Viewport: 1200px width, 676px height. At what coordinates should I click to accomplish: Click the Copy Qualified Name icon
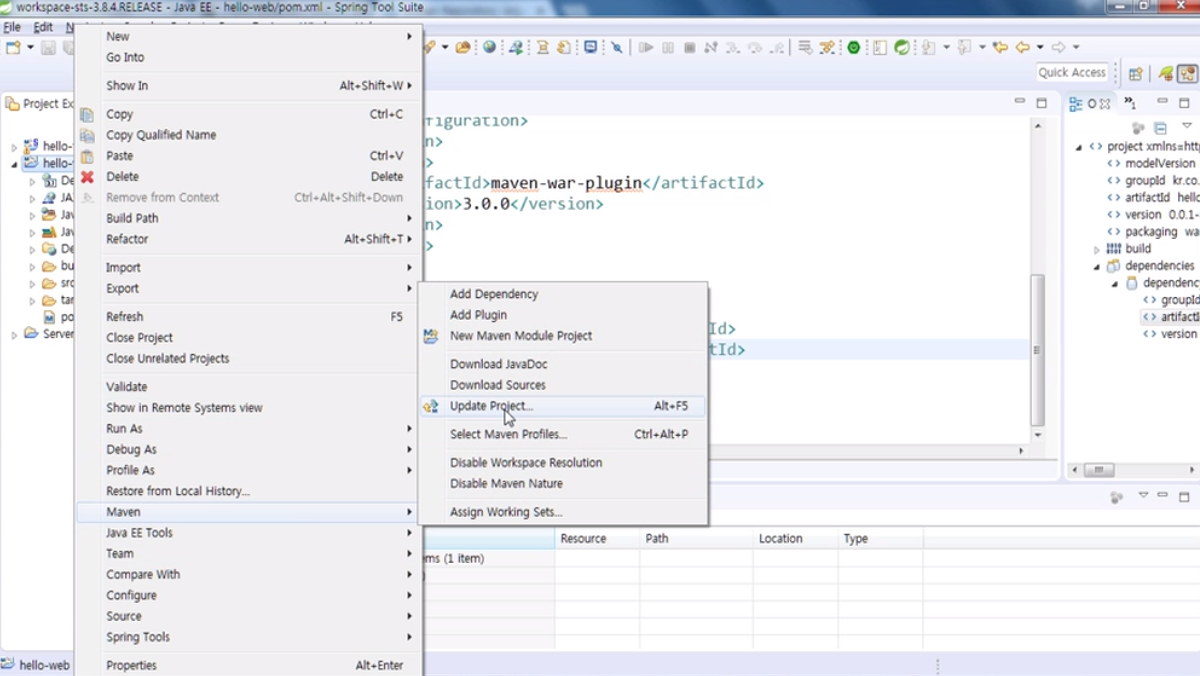click(87, 135)
